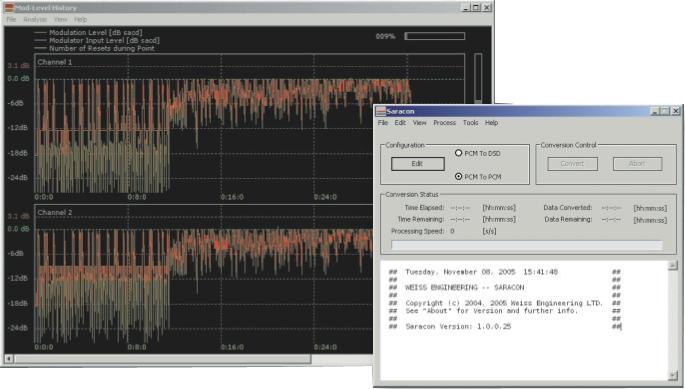
Task: Click the Configuration Edit button
Action: (x=418, y=164)
